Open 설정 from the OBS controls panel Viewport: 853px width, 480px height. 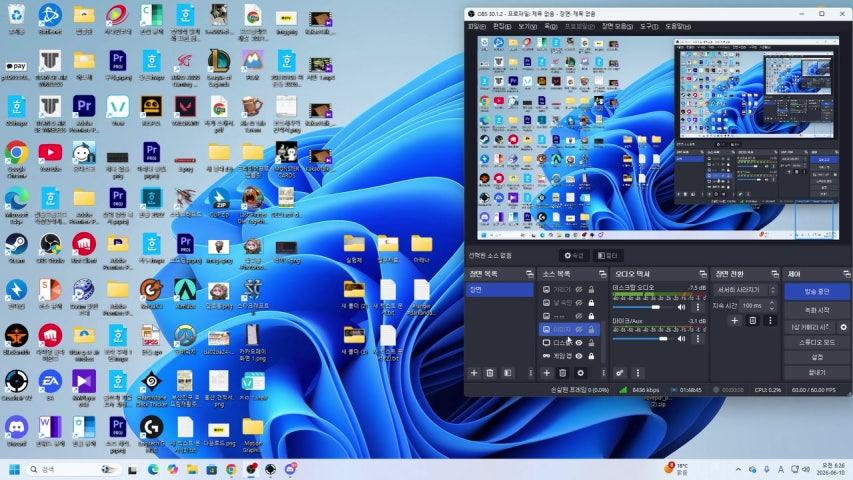(x=817, y=357)
